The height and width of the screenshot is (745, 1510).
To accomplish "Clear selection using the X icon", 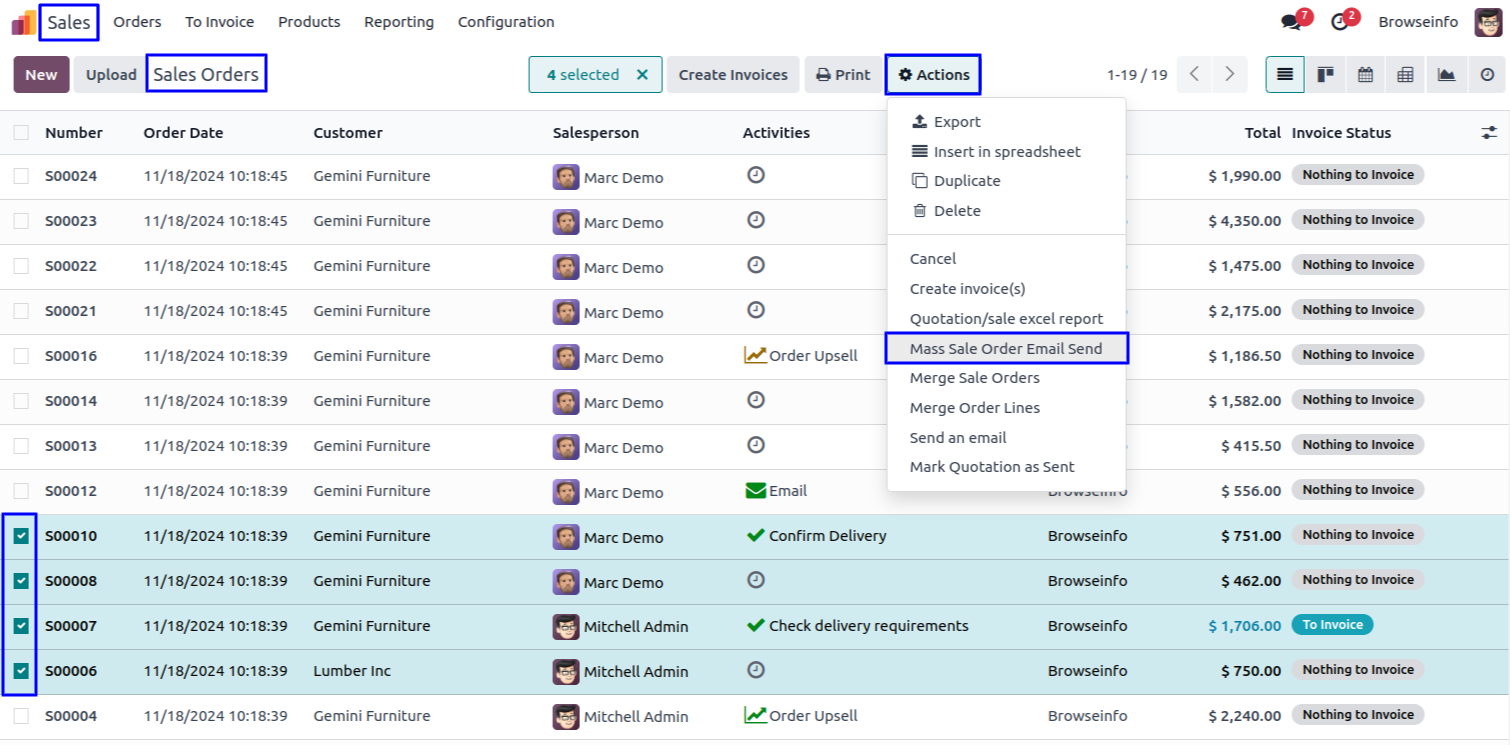I will click(x=642, y=75).
